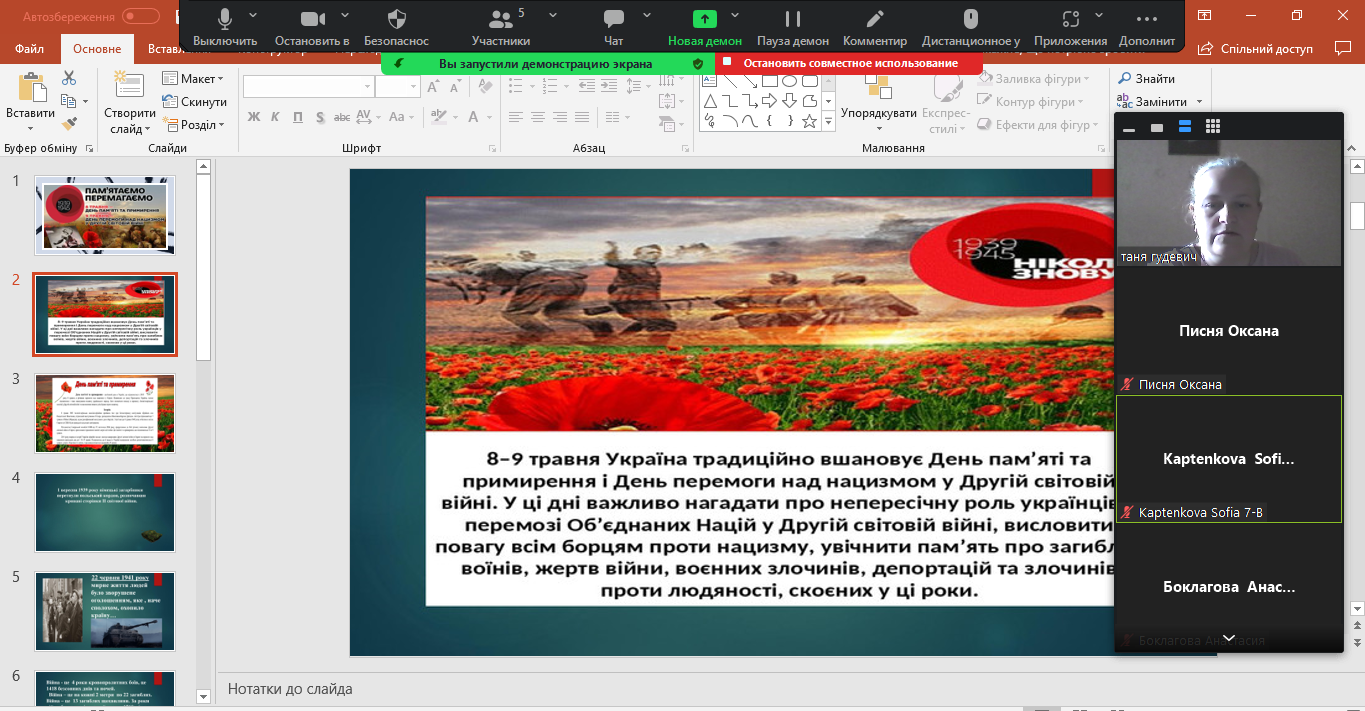Switch Zoom video panel to gallery grid view
This screenshot has height=711, width=1365.
tap(1213, 127)
